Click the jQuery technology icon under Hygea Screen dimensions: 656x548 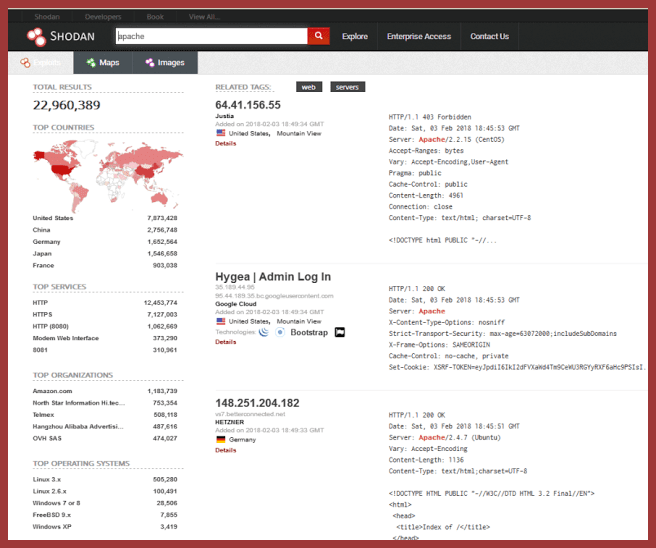pyautogui.click(x=263, y=331)
